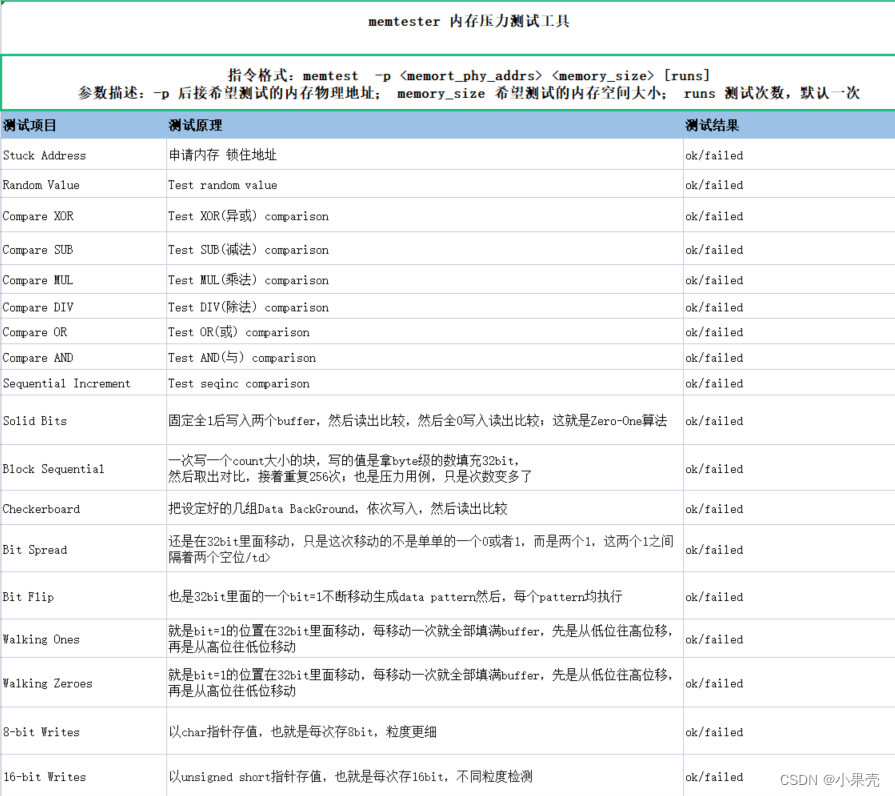Select 'ok/failed' in the Walking Ones row
Viewport: 895px width, 796px height.
(x=714, y=640)
